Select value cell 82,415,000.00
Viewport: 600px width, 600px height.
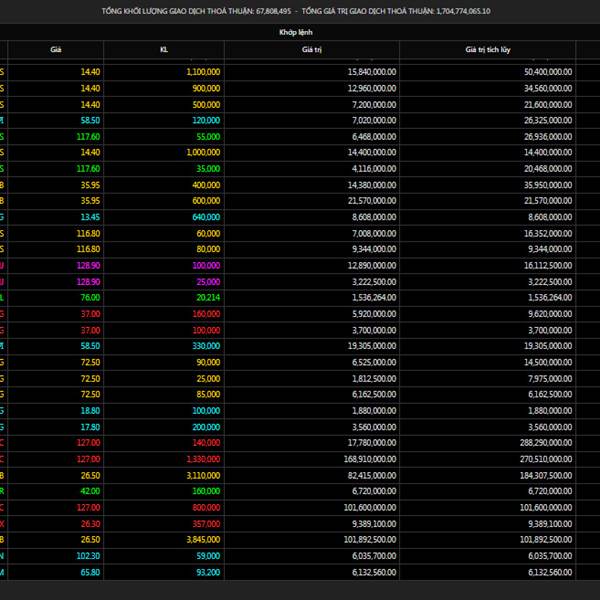(x=372, y=476)
